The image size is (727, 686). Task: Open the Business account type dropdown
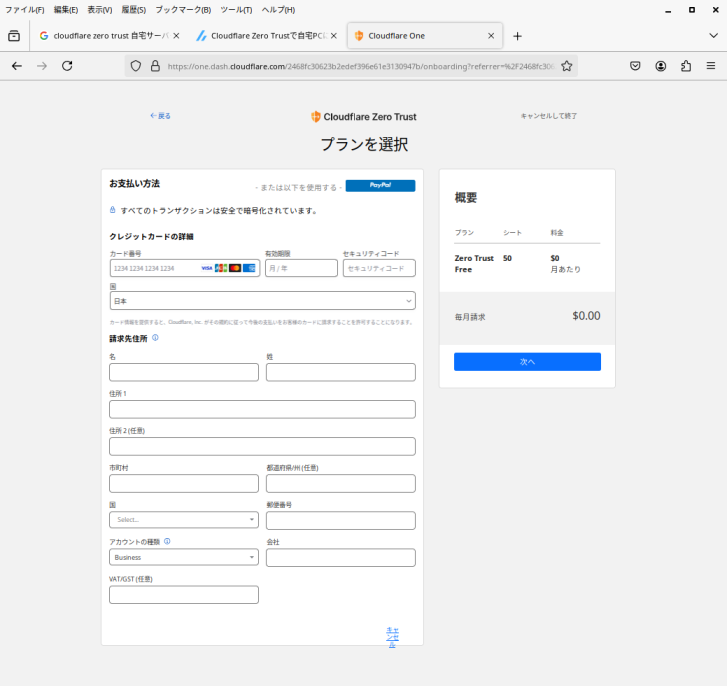pyautogui.click(x=184, y=557)
